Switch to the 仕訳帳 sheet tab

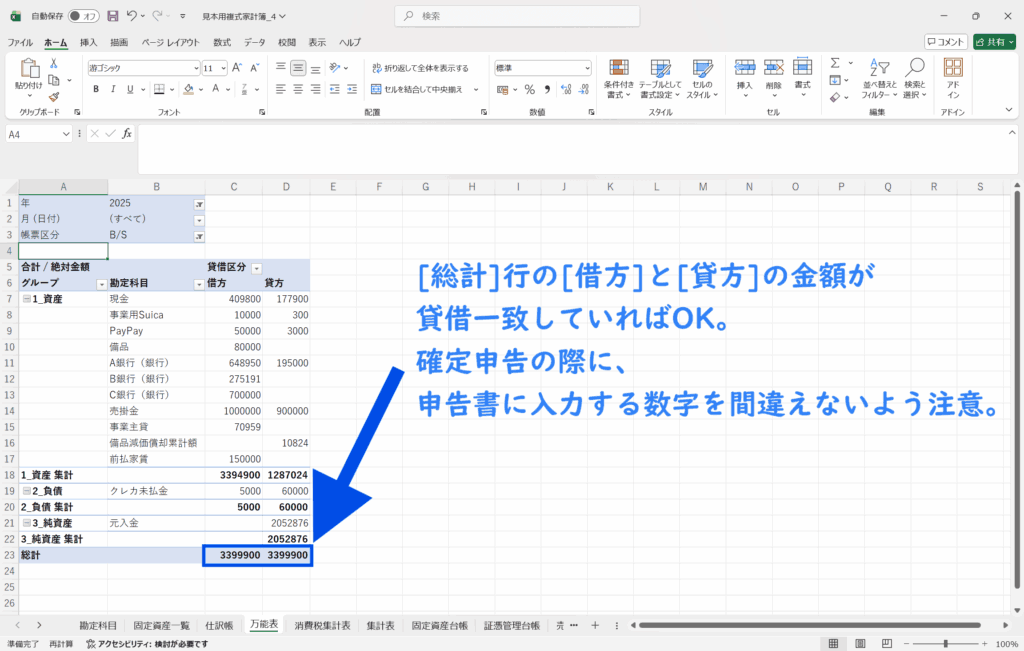219,625
